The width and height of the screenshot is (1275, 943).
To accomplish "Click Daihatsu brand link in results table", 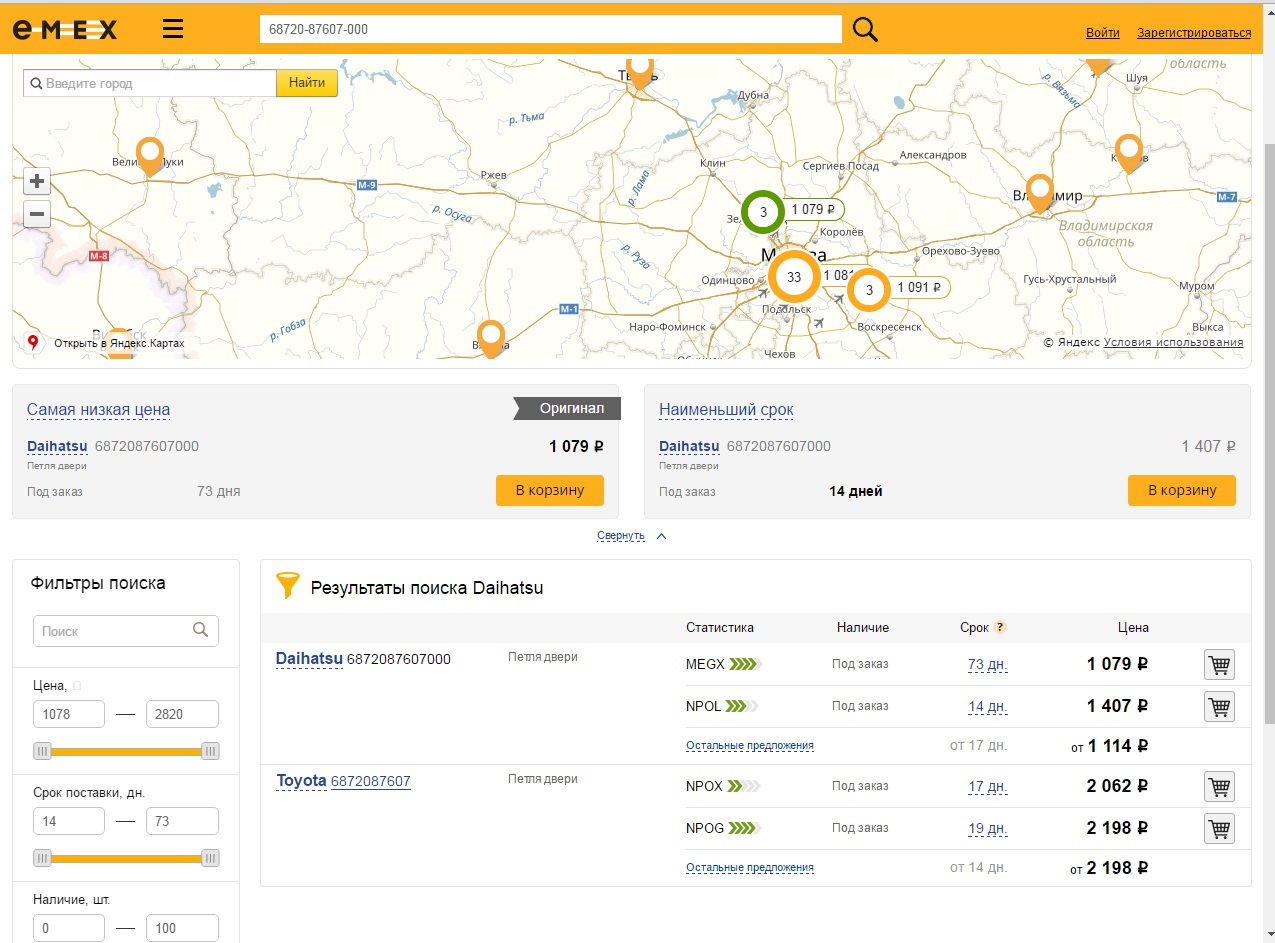I will 309,659.
